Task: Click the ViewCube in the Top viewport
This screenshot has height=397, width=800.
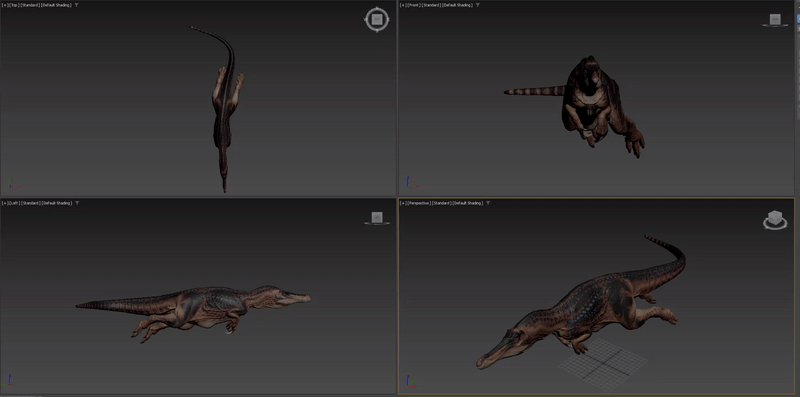Action: point(377,20)
